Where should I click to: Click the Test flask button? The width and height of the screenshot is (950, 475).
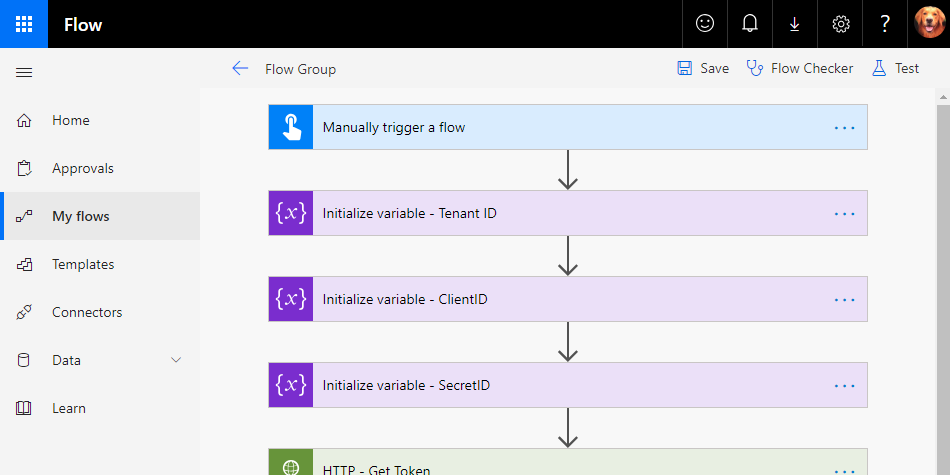[x=895, y=68]
